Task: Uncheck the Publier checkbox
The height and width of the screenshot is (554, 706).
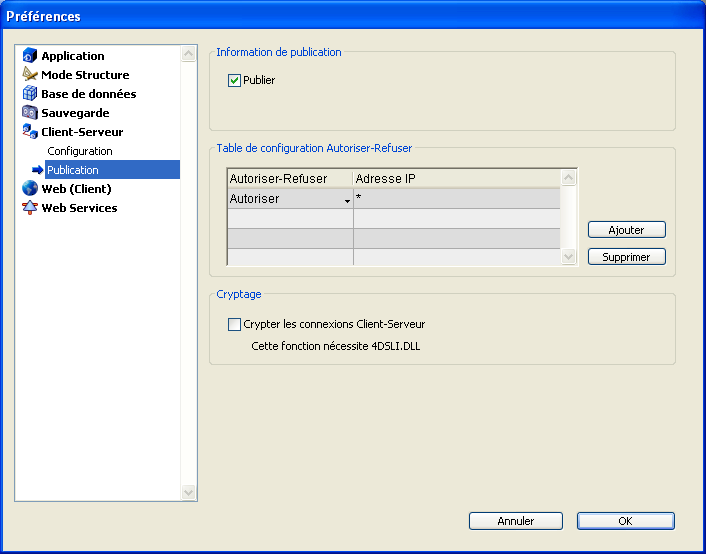Action: pyautogui.click(x=235, y=80)
